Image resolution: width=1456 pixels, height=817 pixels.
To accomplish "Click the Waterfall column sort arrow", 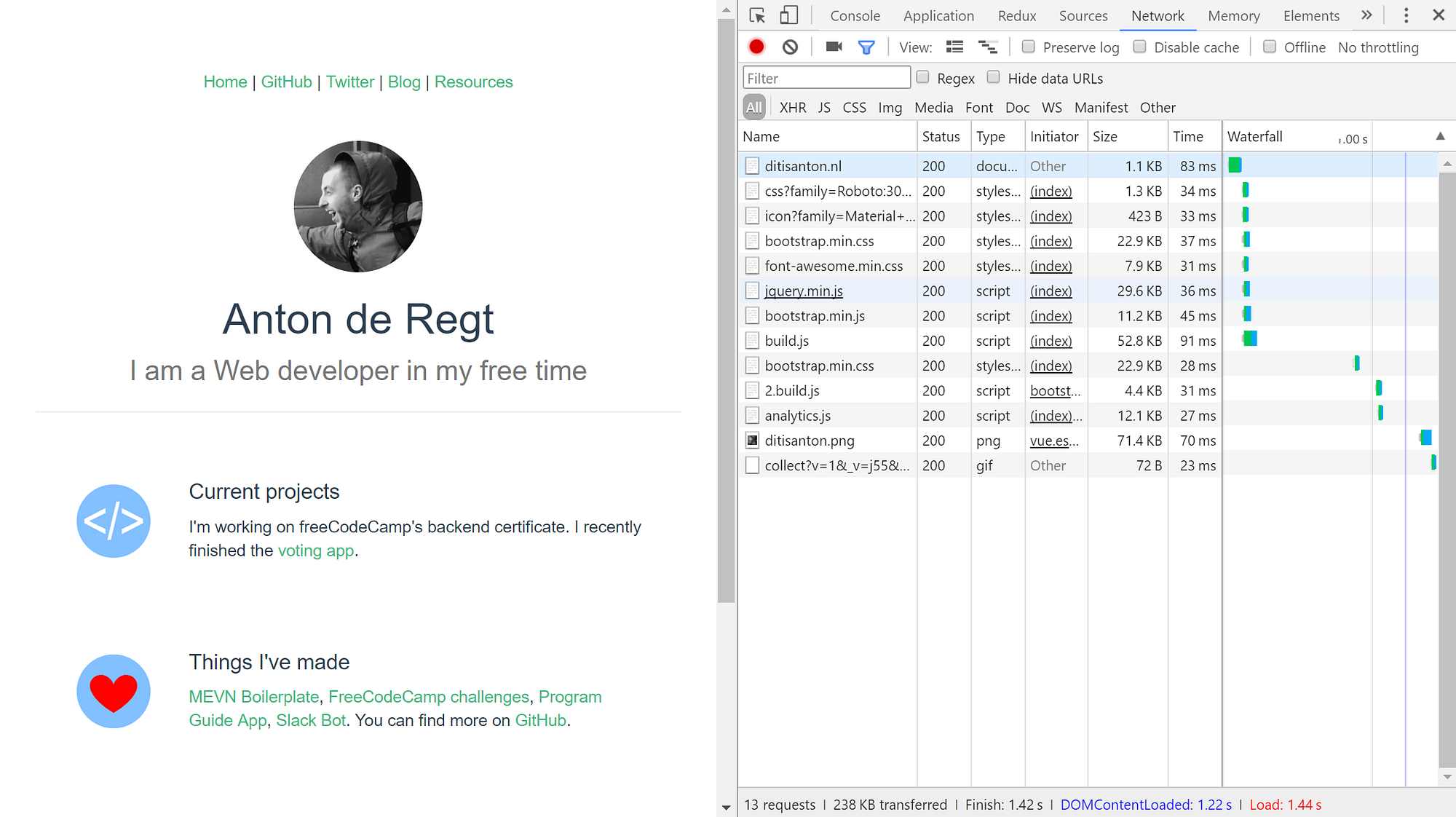I will (1439, 136).
